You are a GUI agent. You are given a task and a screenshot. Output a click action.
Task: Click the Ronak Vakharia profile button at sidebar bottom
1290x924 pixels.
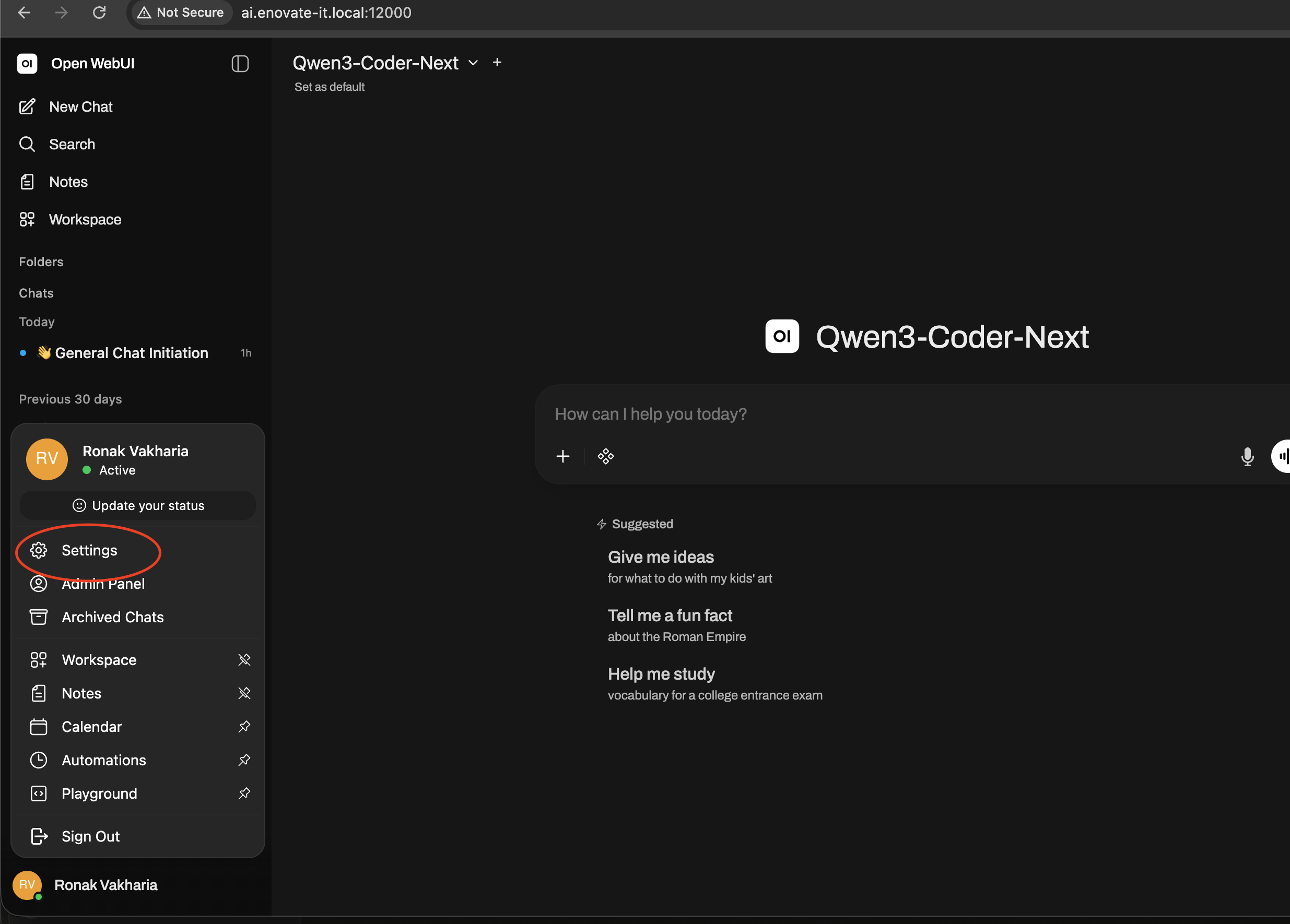(x=135, y=885)
